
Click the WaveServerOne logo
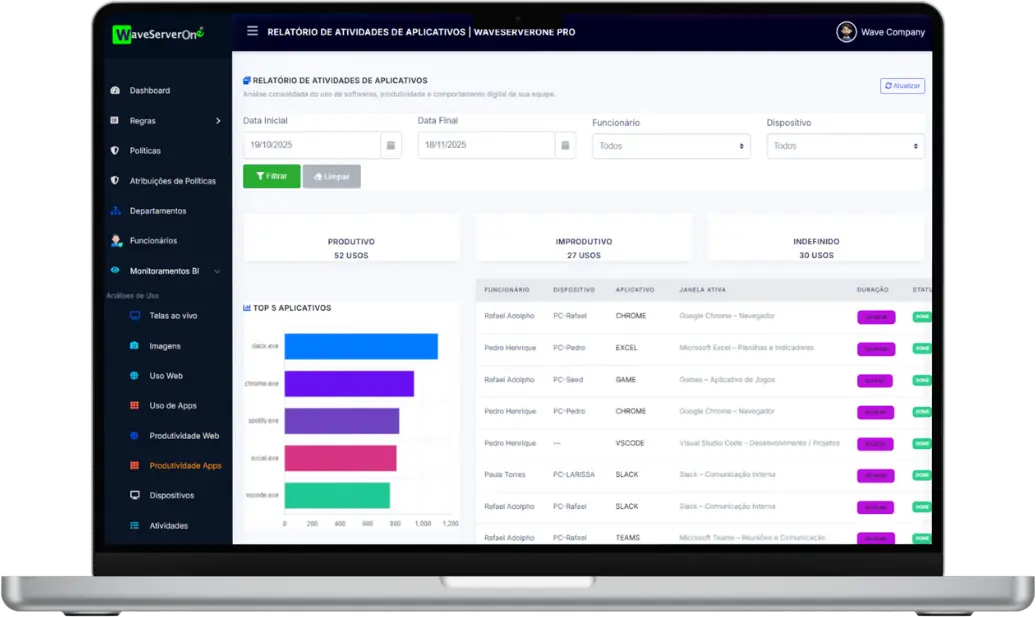[x=158, y=34]
